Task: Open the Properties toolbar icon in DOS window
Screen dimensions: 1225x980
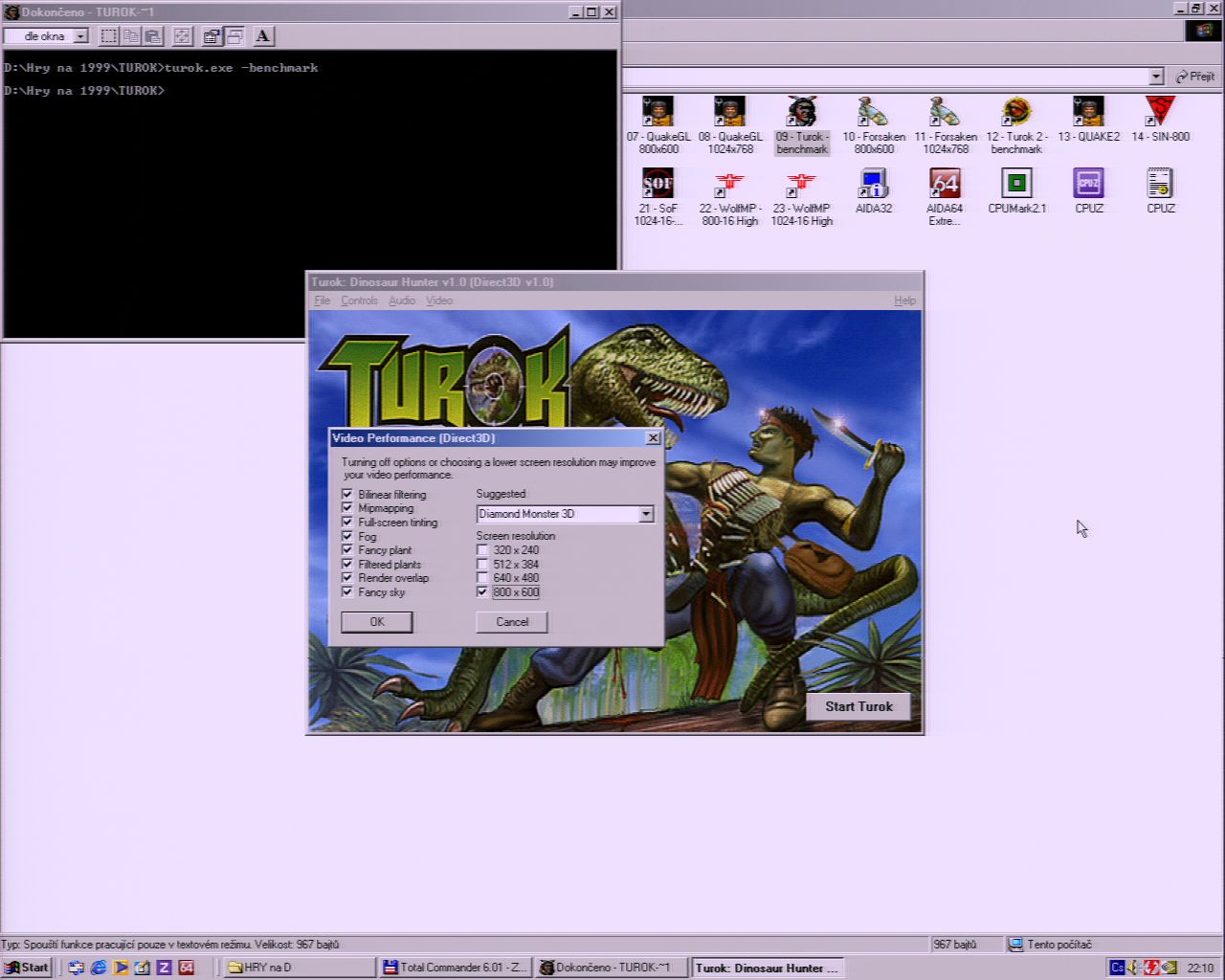Action: tap(212, 36)
